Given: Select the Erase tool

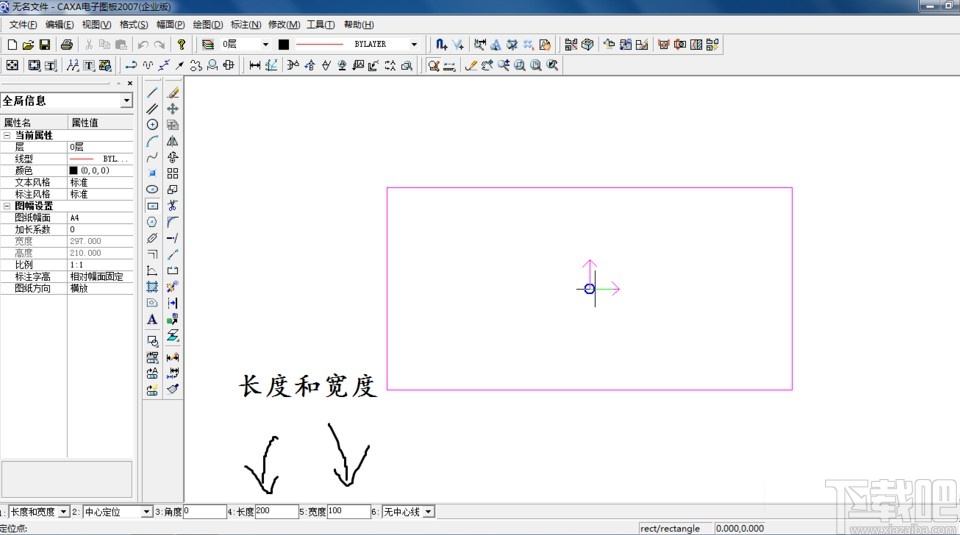Looking at the screenshot, I should (173, 92).
